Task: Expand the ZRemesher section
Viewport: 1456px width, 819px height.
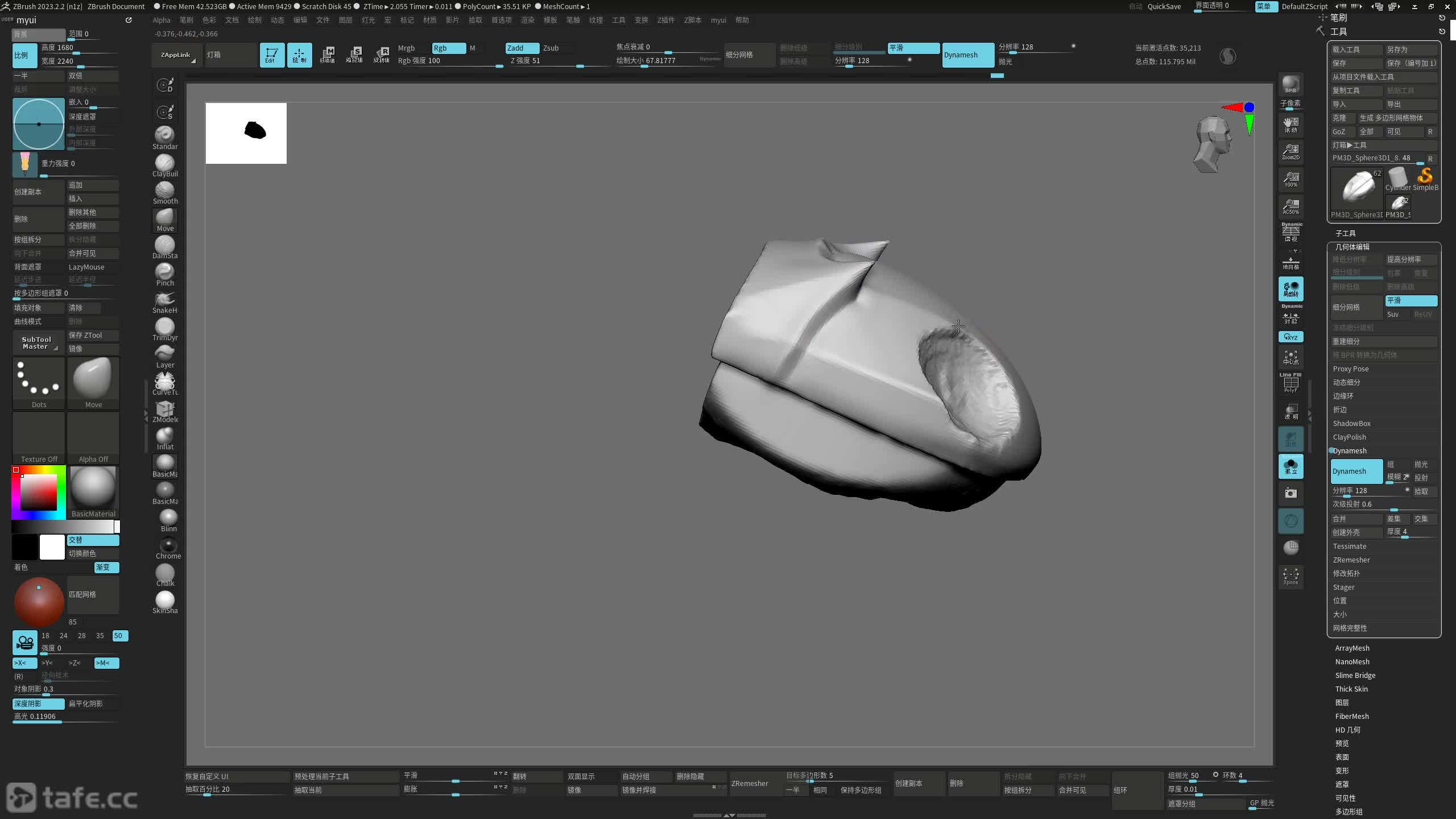Action: pos(1351,560)
